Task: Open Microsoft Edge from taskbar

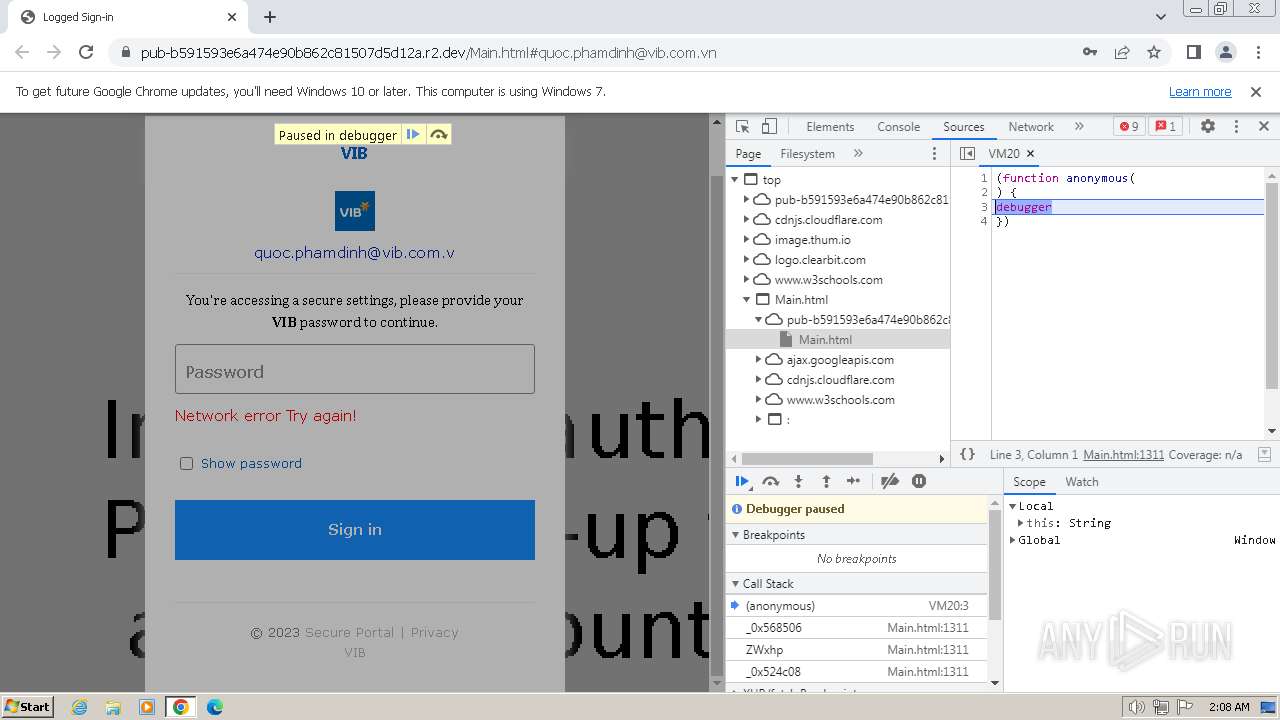Action: [x=214, y=707]
